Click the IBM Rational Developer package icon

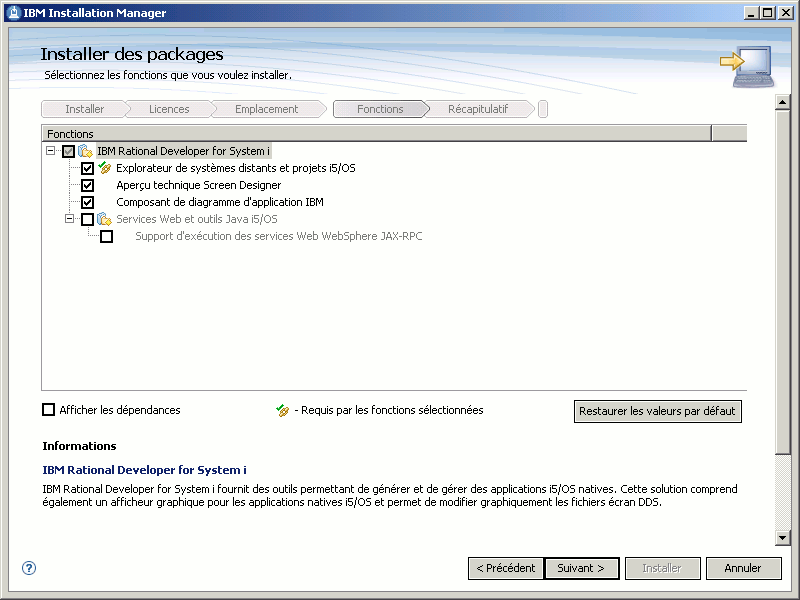pyautogui.click(x=85, y=151)
